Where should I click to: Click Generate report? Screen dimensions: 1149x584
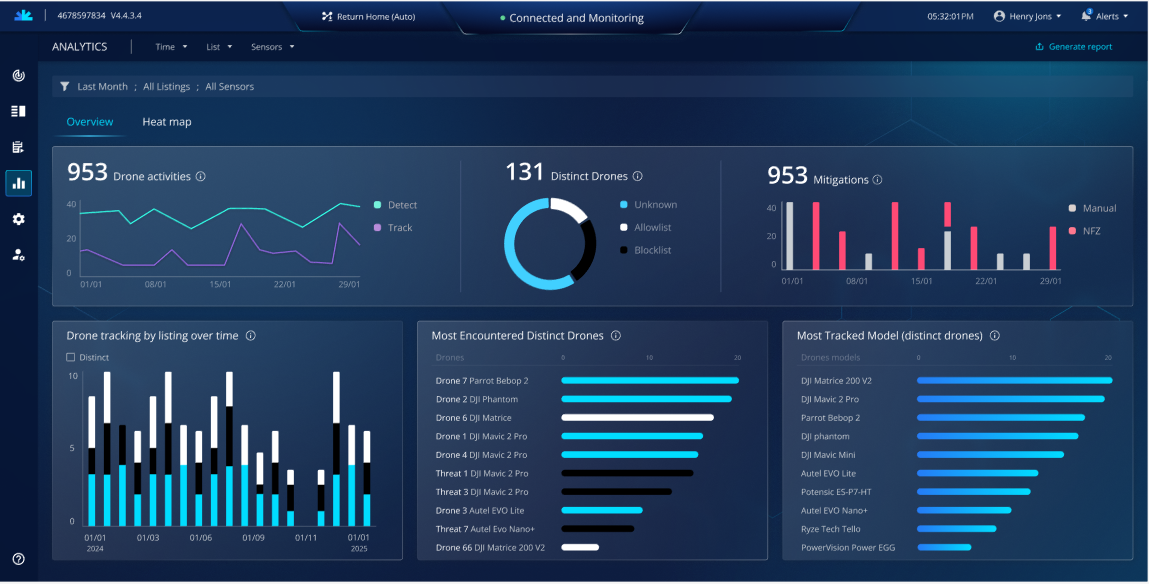point(1073,47)
